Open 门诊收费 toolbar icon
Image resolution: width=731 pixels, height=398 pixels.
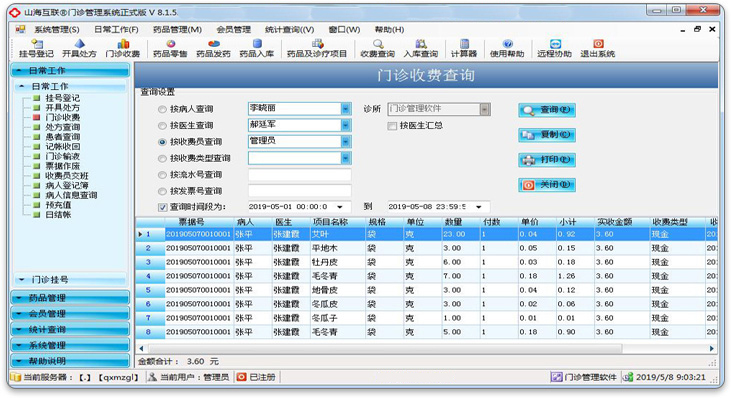click(123, 48)
